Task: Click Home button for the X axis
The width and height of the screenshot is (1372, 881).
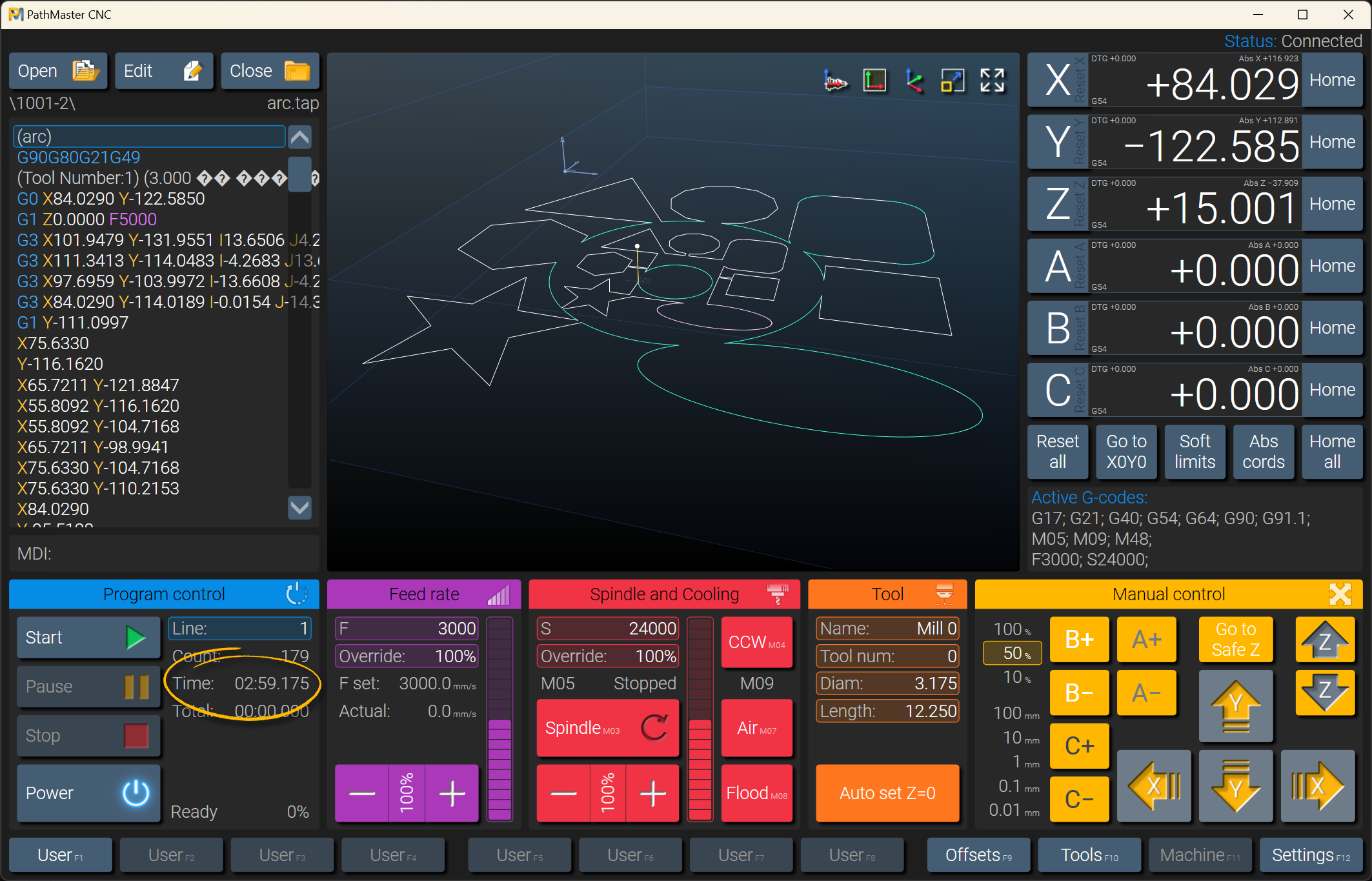Action: pos(1332,80)
